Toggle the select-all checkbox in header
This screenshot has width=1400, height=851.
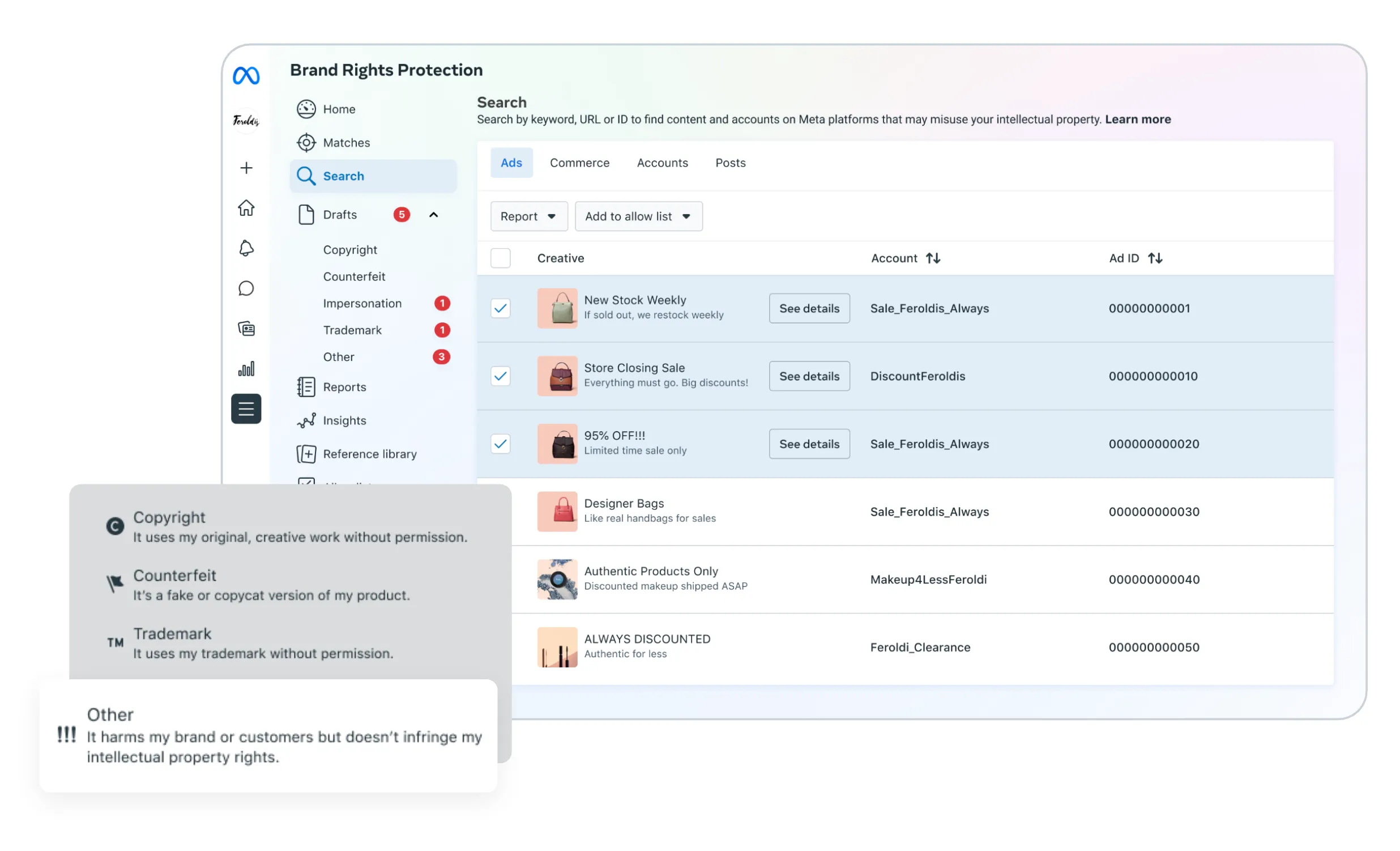pos(500,258)
